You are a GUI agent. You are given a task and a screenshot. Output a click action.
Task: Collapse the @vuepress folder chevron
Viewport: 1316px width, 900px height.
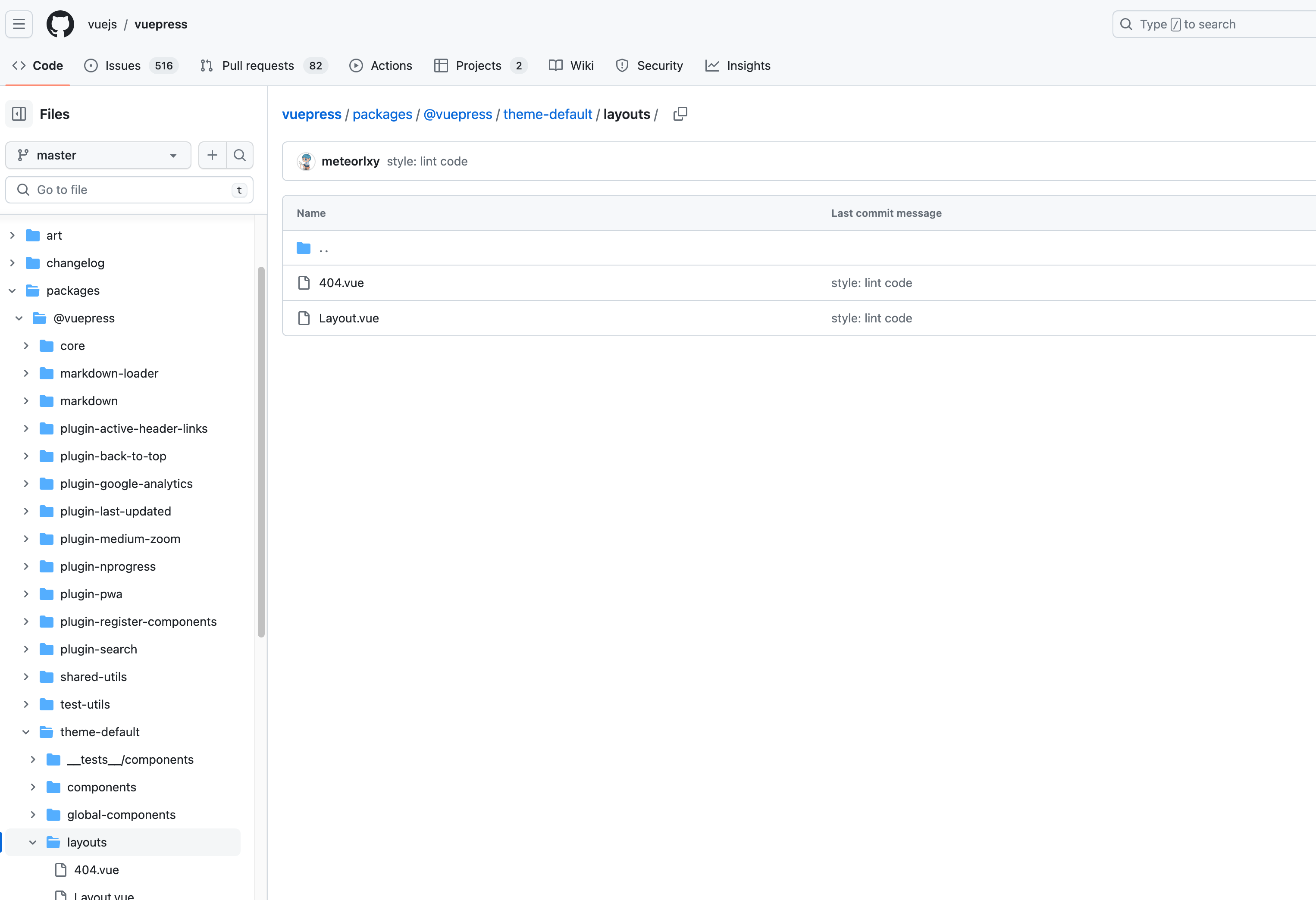click(19, 318)
